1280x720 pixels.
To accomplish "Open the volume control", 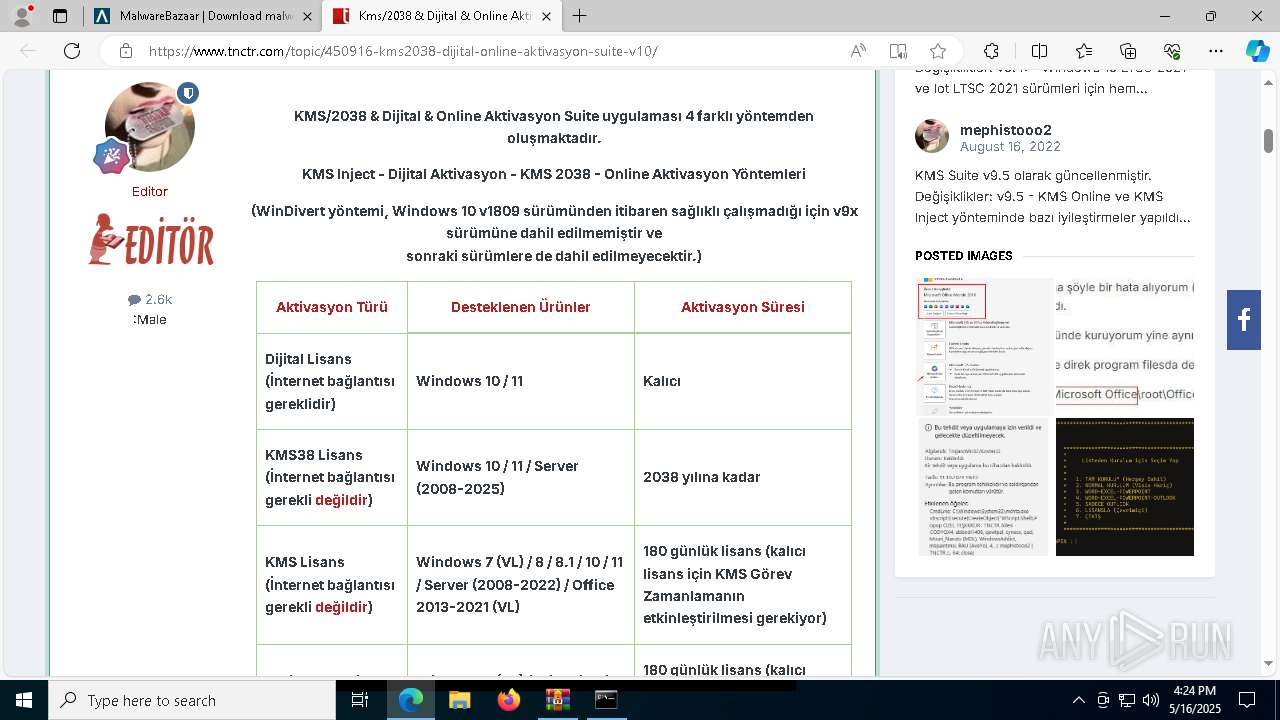I will coord(1151,700).
